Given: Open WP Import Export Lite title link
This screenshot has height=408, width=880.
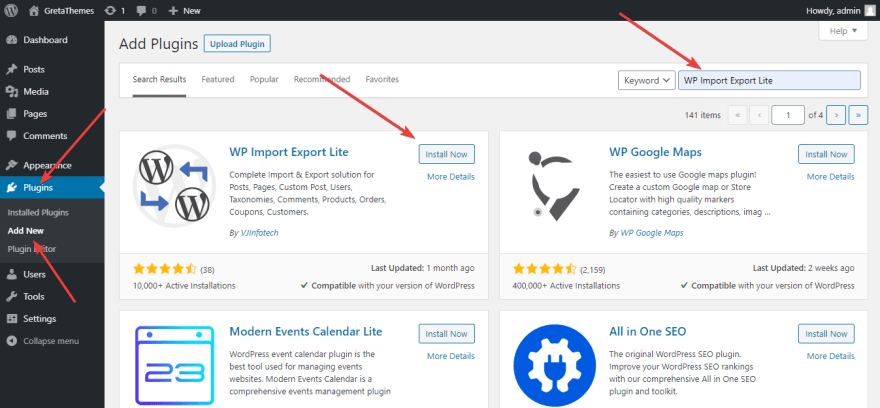Looking at the screenshot, I should click(x=289, y=152).
